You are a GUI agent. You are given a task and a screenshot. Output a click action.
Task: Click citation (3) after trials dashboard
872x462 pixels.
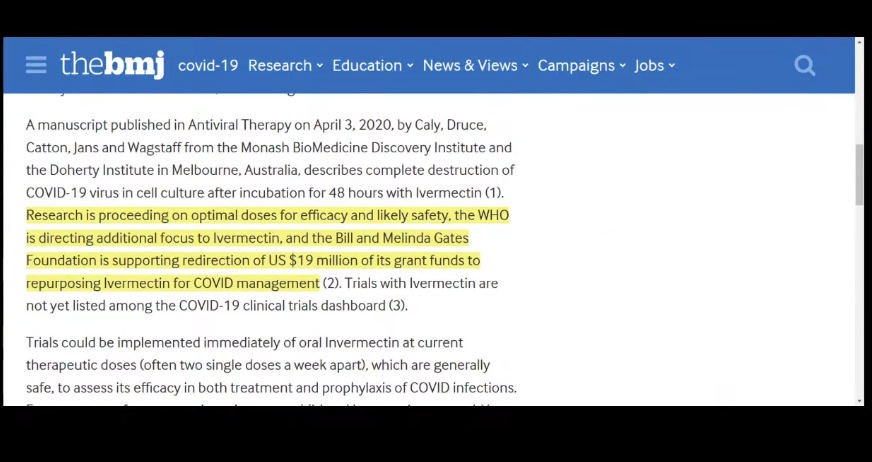coord(397,306)
